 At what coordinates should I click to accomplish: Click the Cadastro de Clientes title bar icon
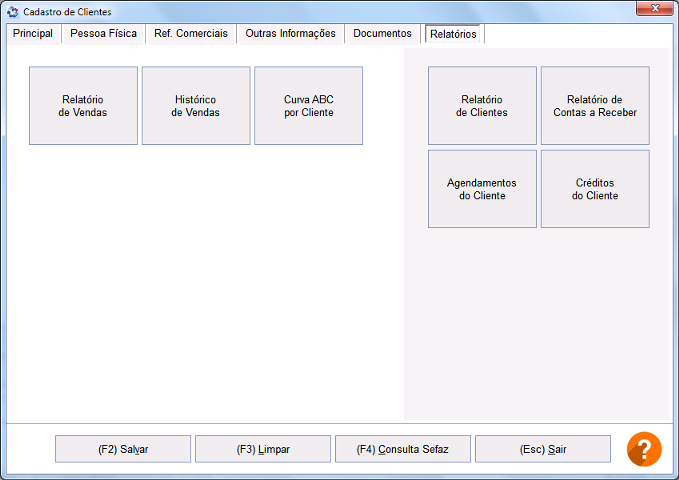coord(12,12)
